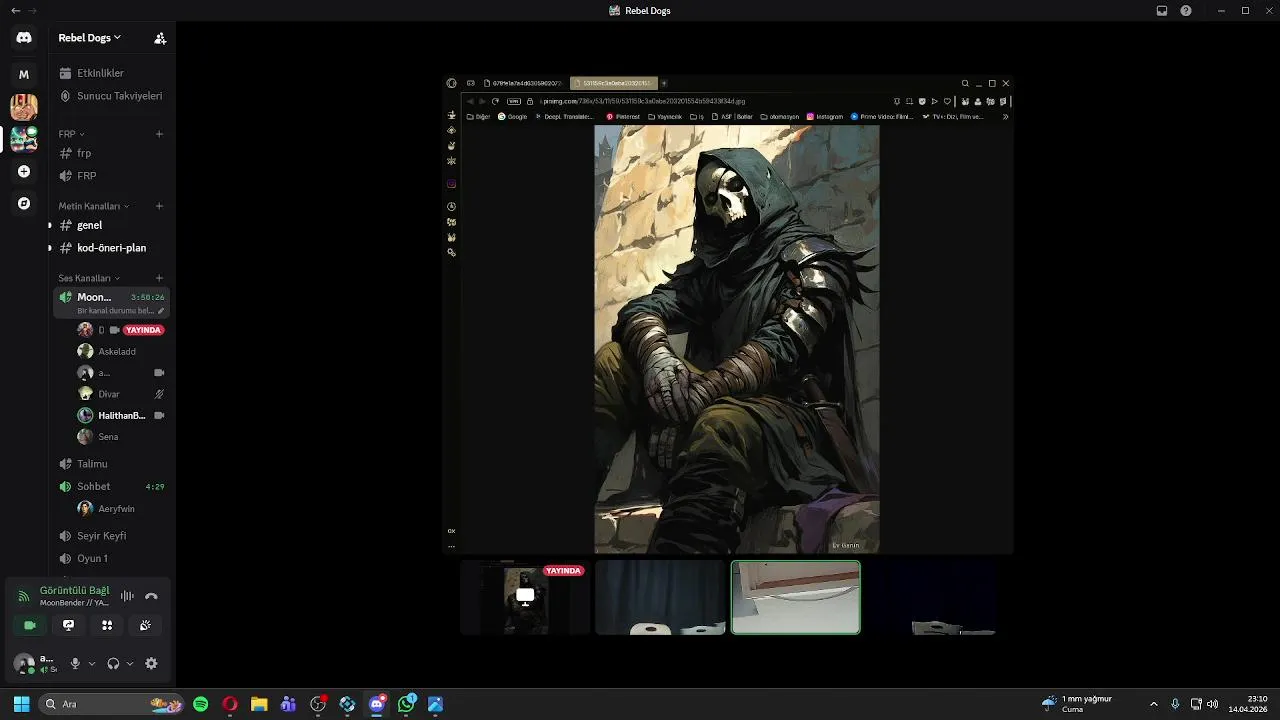Viewport: 1280px width, 720px height.
Task: Add a new tab in streamed browser
Action: [x=663, y=83]
